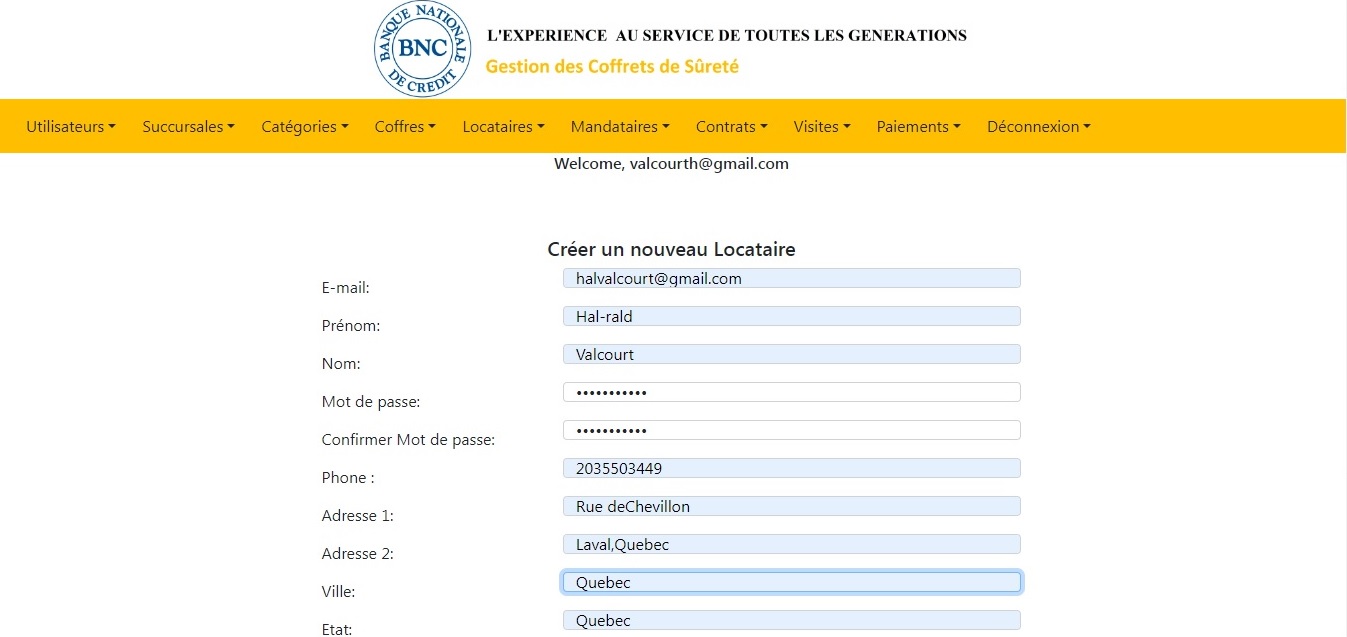Open the Mandataires menu
The height and width of the screenshot is (637, 1347).
click(x=619, y=127)
